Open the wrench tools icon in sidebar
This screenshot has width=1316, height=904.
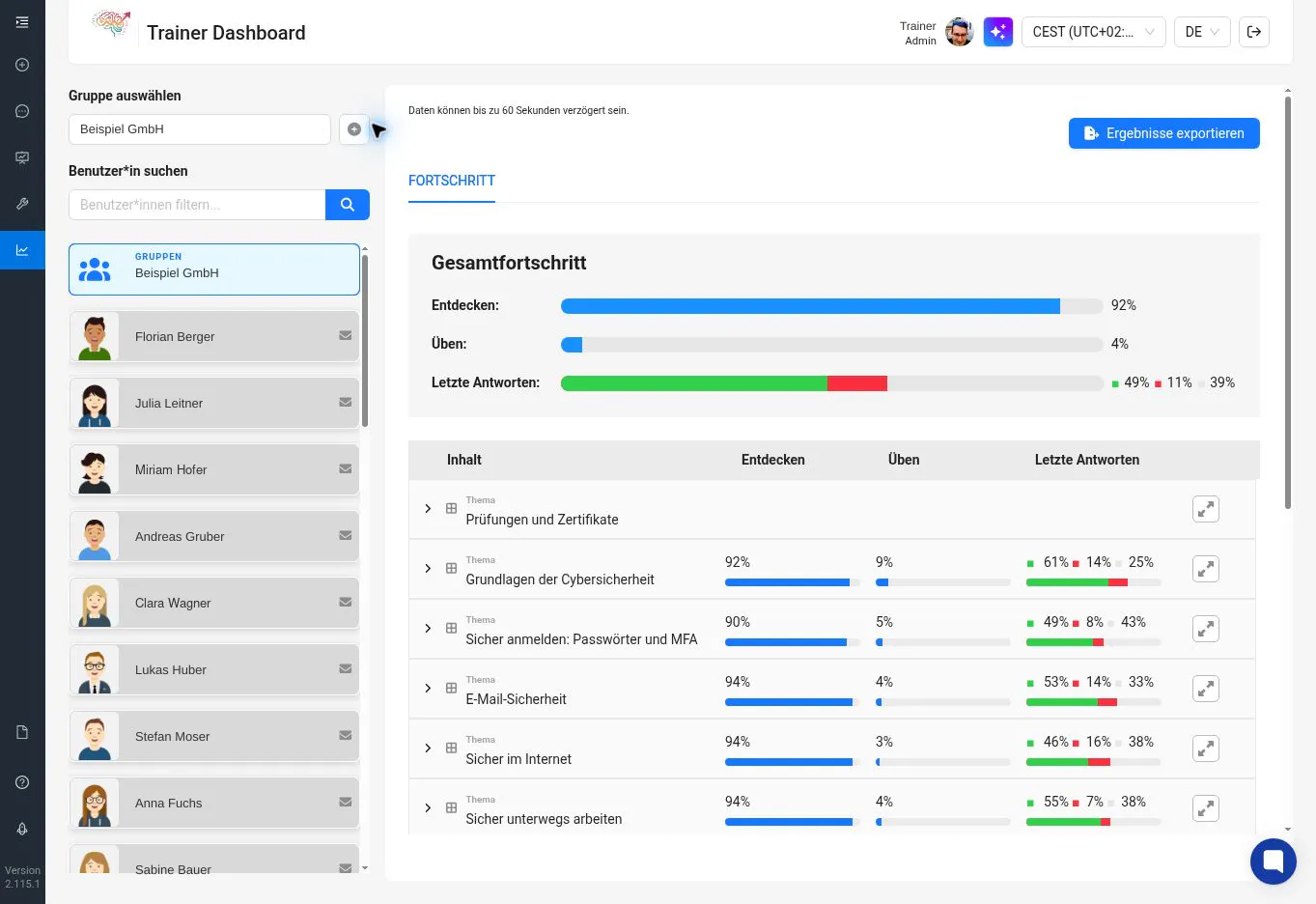22,204
